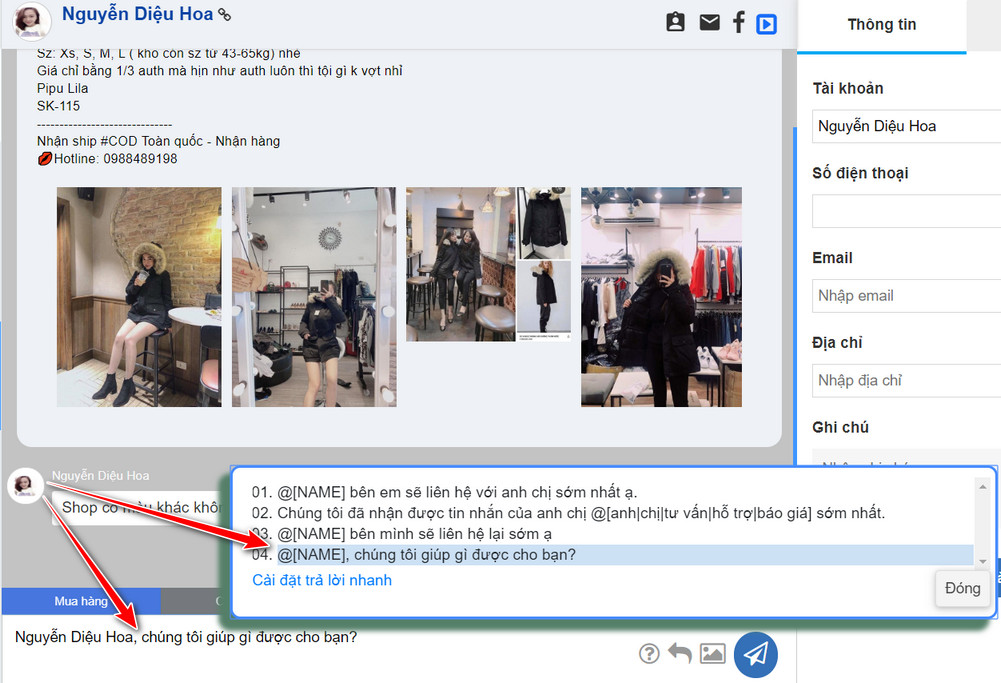Click the help question mark icon
The image size is (1001, 683).
649,653
